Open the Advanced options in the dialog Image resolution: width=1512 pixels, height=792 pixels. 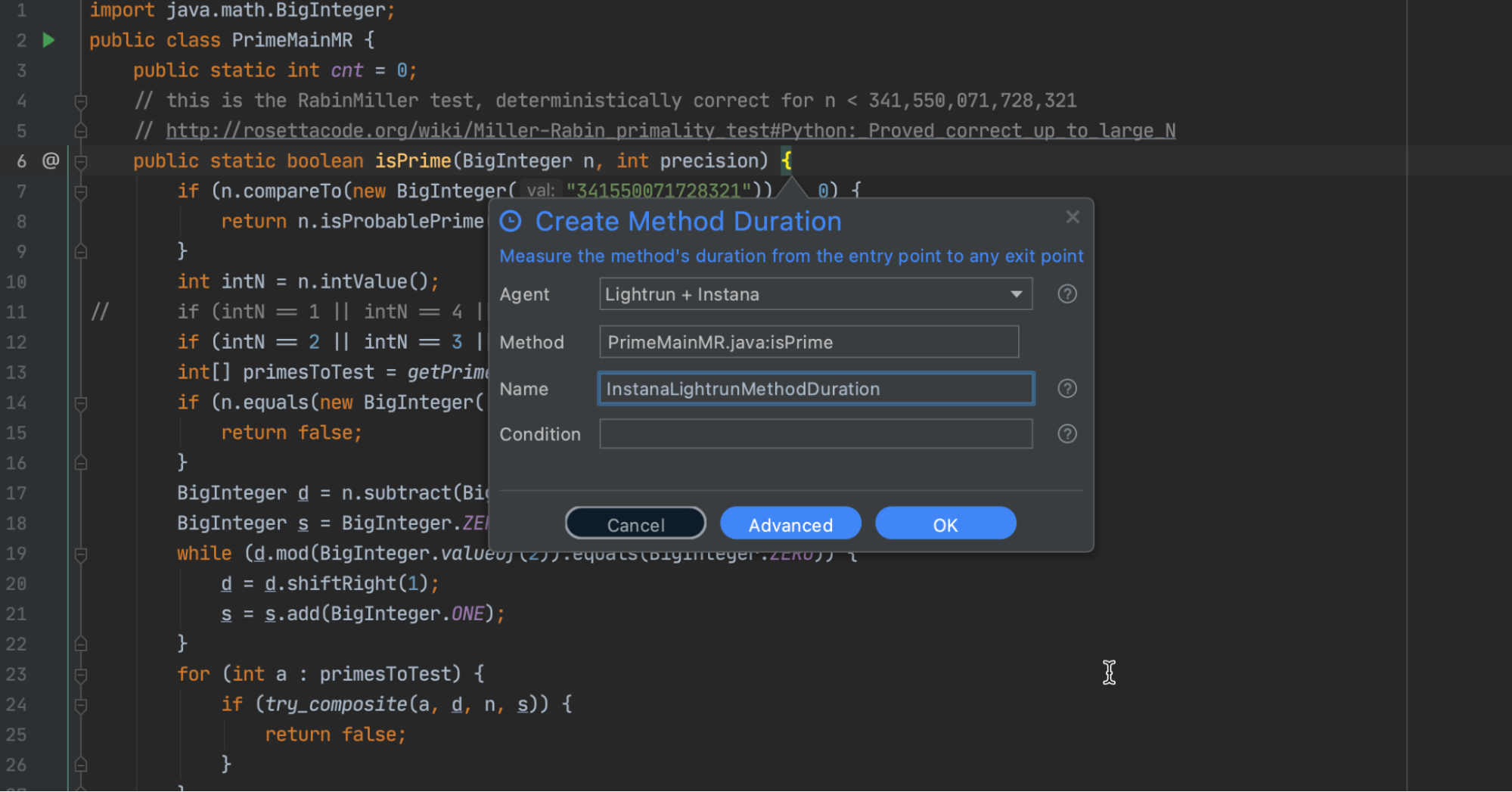point(790,524)
